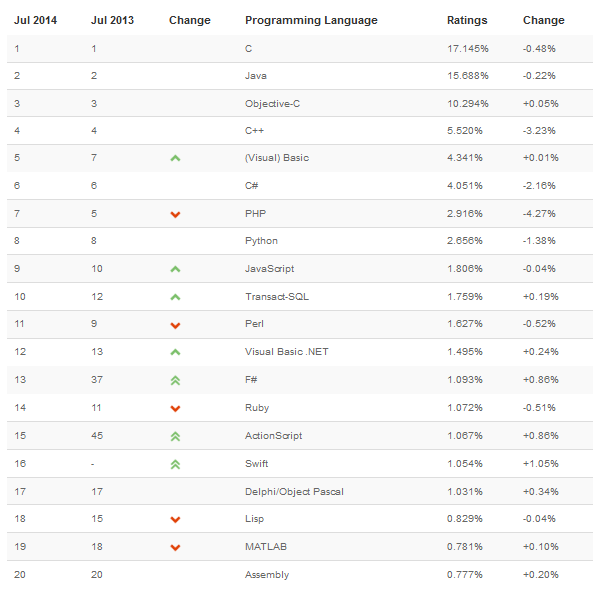
Task: Click the double up arrow beside ActionScript
Action: pyautogui.click(x=175, y=436)
